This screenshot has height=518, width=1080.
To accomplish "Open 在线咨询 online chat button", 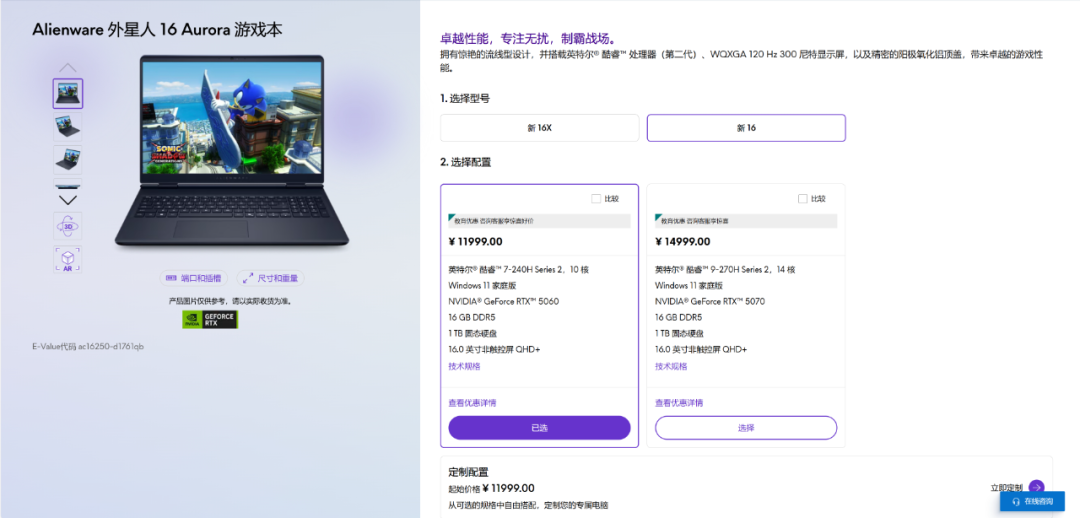I will pyautogui.click(x=1032, y=501).
